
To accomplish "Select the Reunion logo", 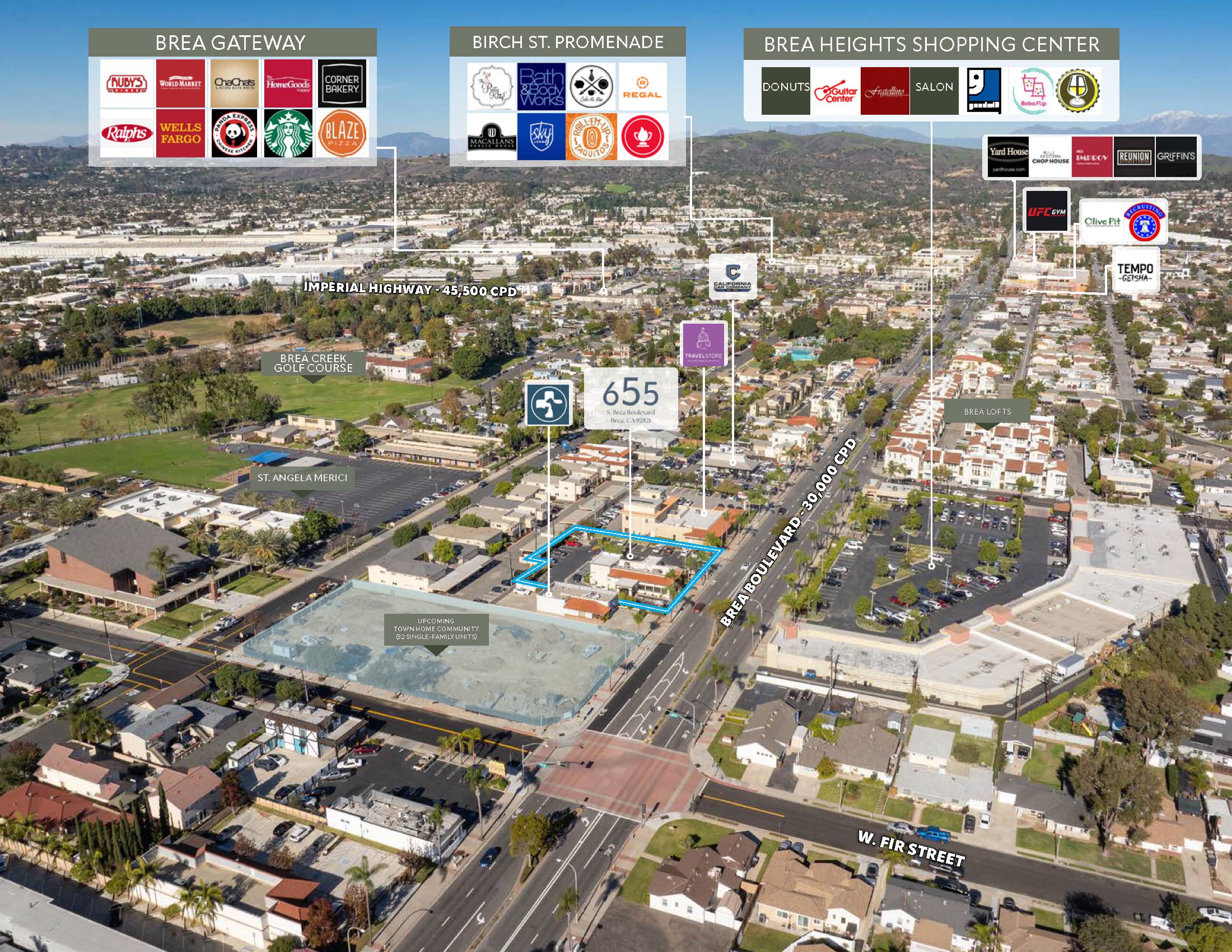I will click(x=1134, y=157).
